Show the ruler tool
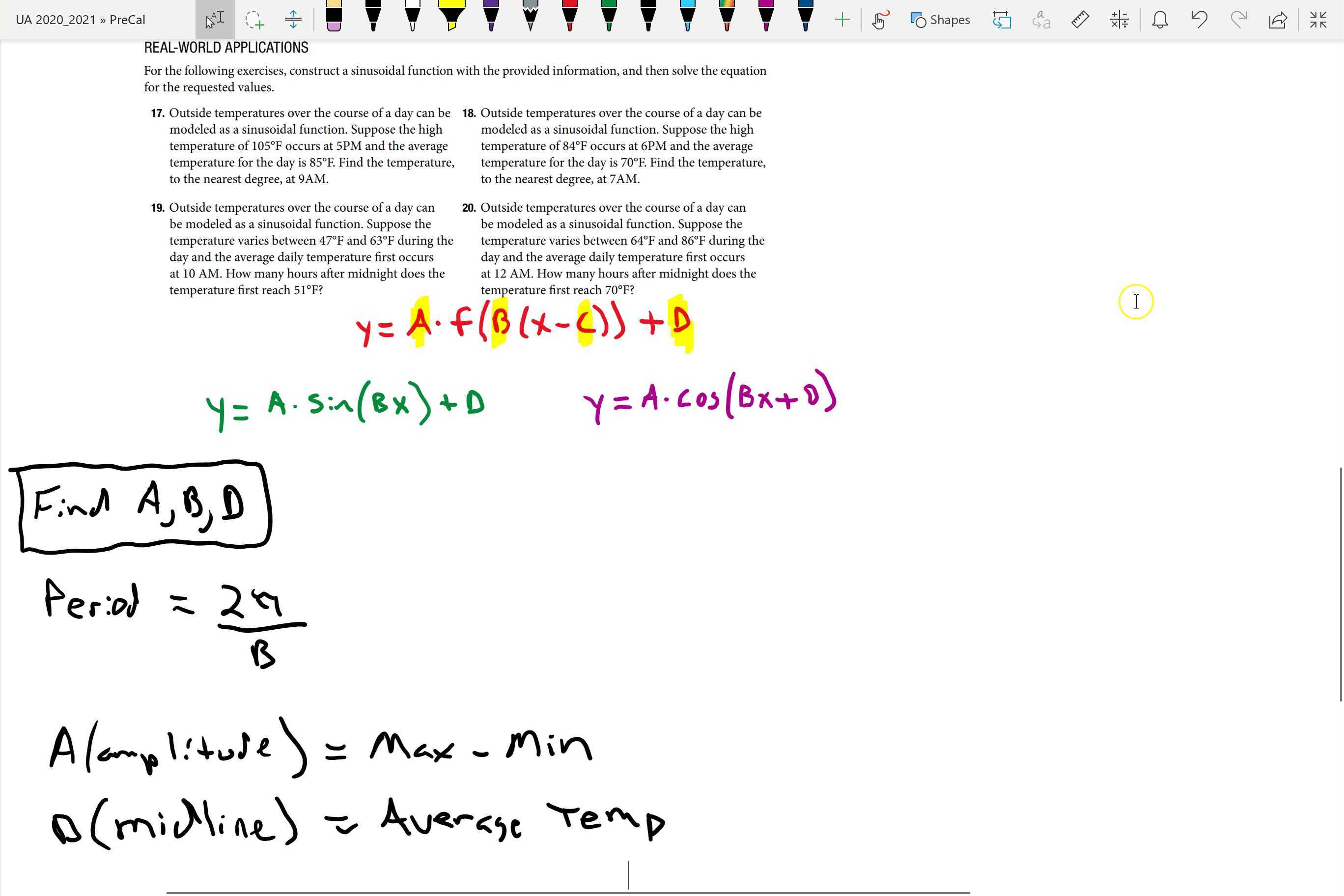 (1079, 20)
